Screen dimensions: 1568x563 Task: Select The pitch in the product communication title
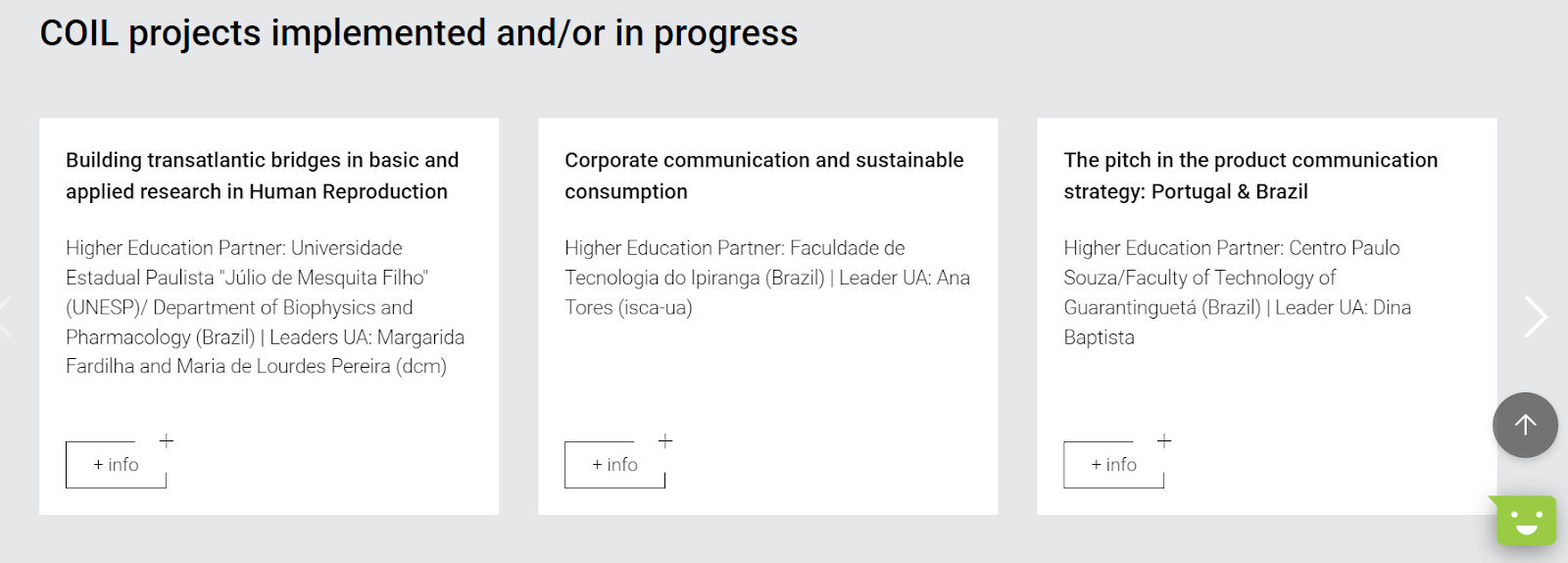[1250, 176]
